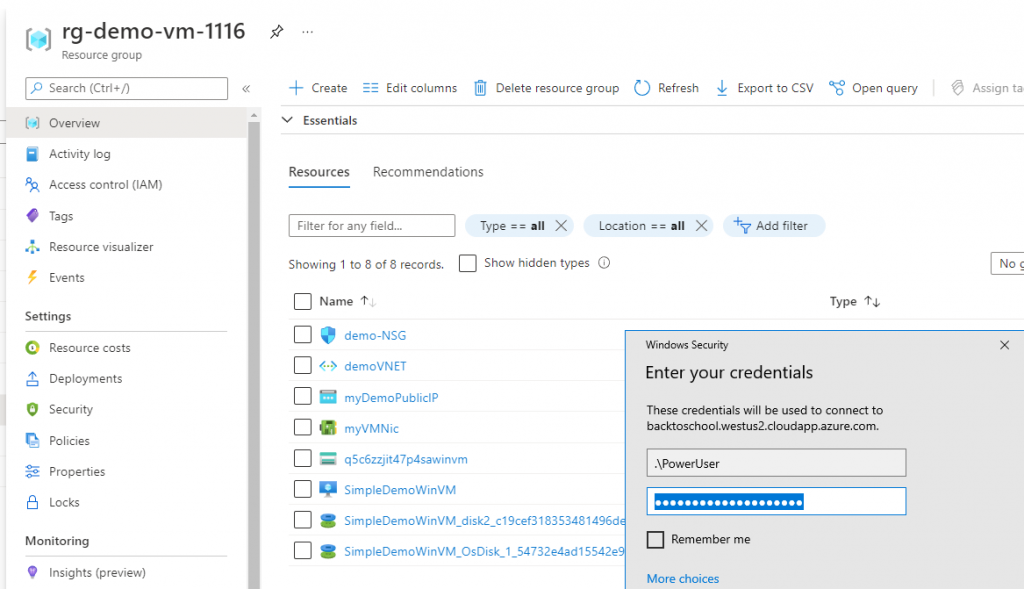Open the ellipsis more options menu
Screen dimensions: 1024x589
coord(307,32)
